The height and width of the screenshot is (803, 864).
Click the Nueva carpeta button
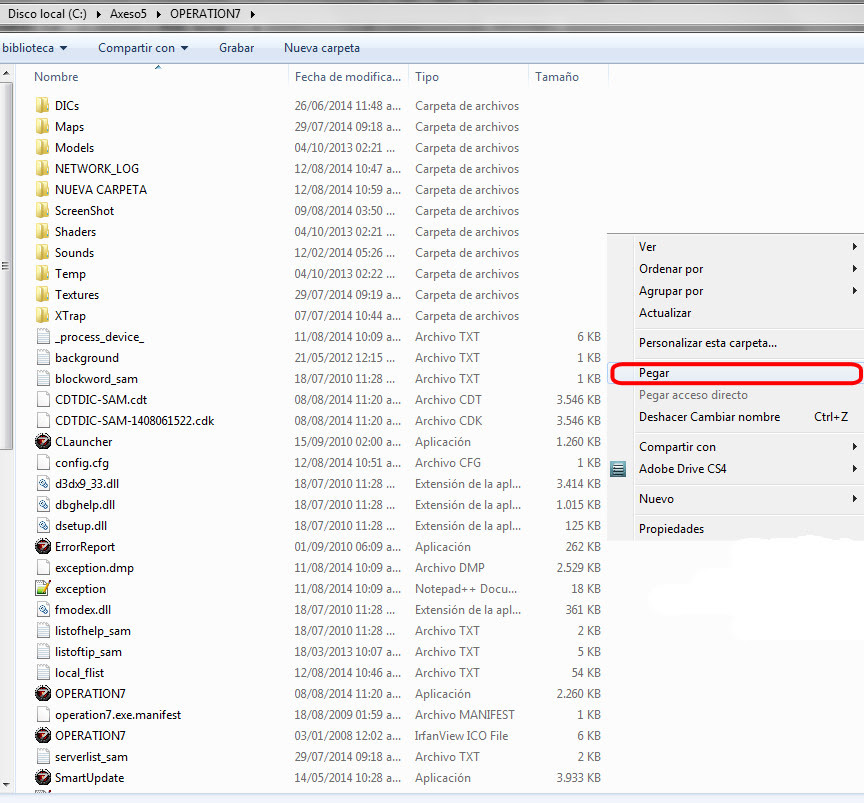(x=322, y=48)
